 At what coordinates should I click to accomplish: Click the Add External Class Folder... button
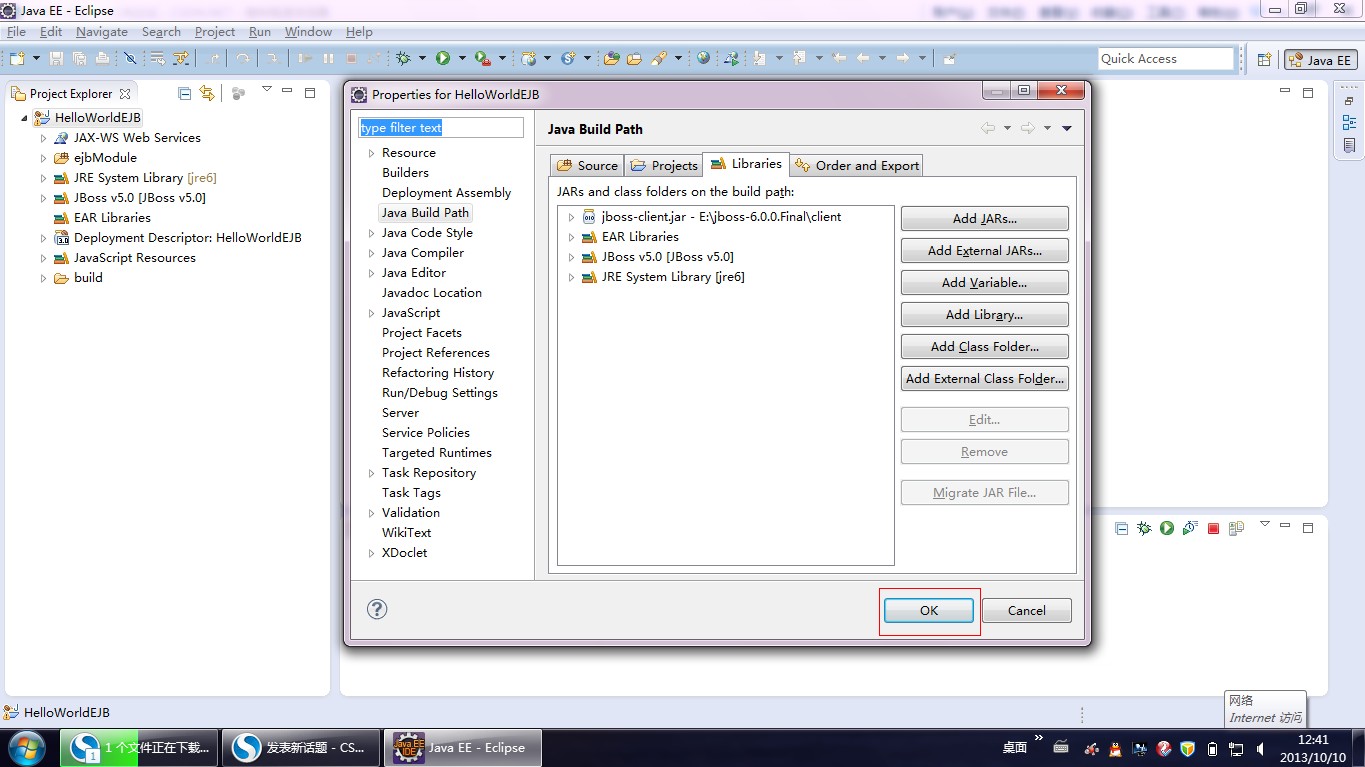click(985, 379)
